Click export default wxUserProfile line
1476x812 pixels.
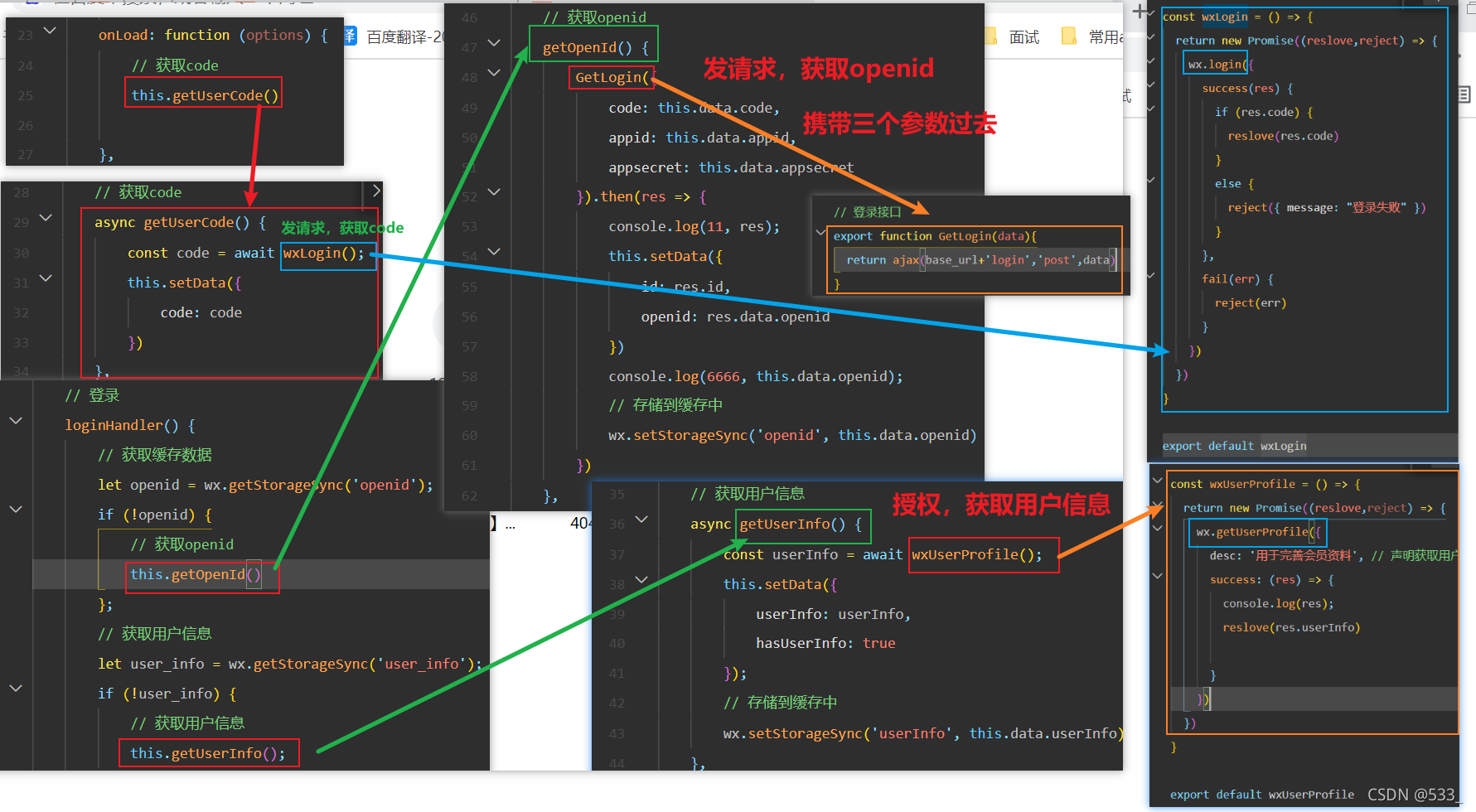point(1262,795)
